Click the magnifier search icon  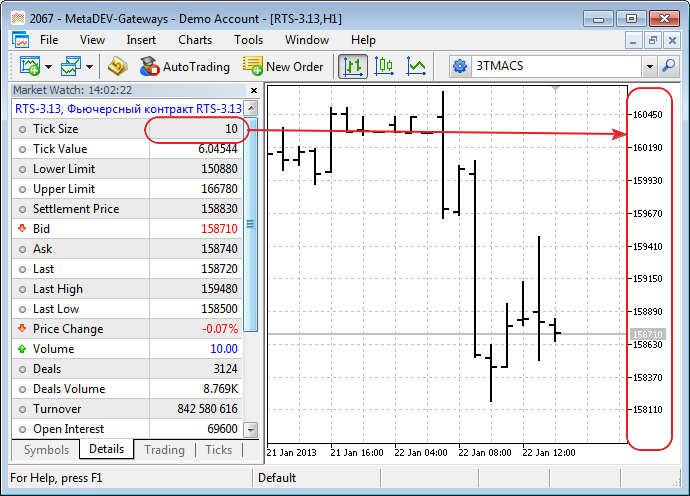pos(668,66)
